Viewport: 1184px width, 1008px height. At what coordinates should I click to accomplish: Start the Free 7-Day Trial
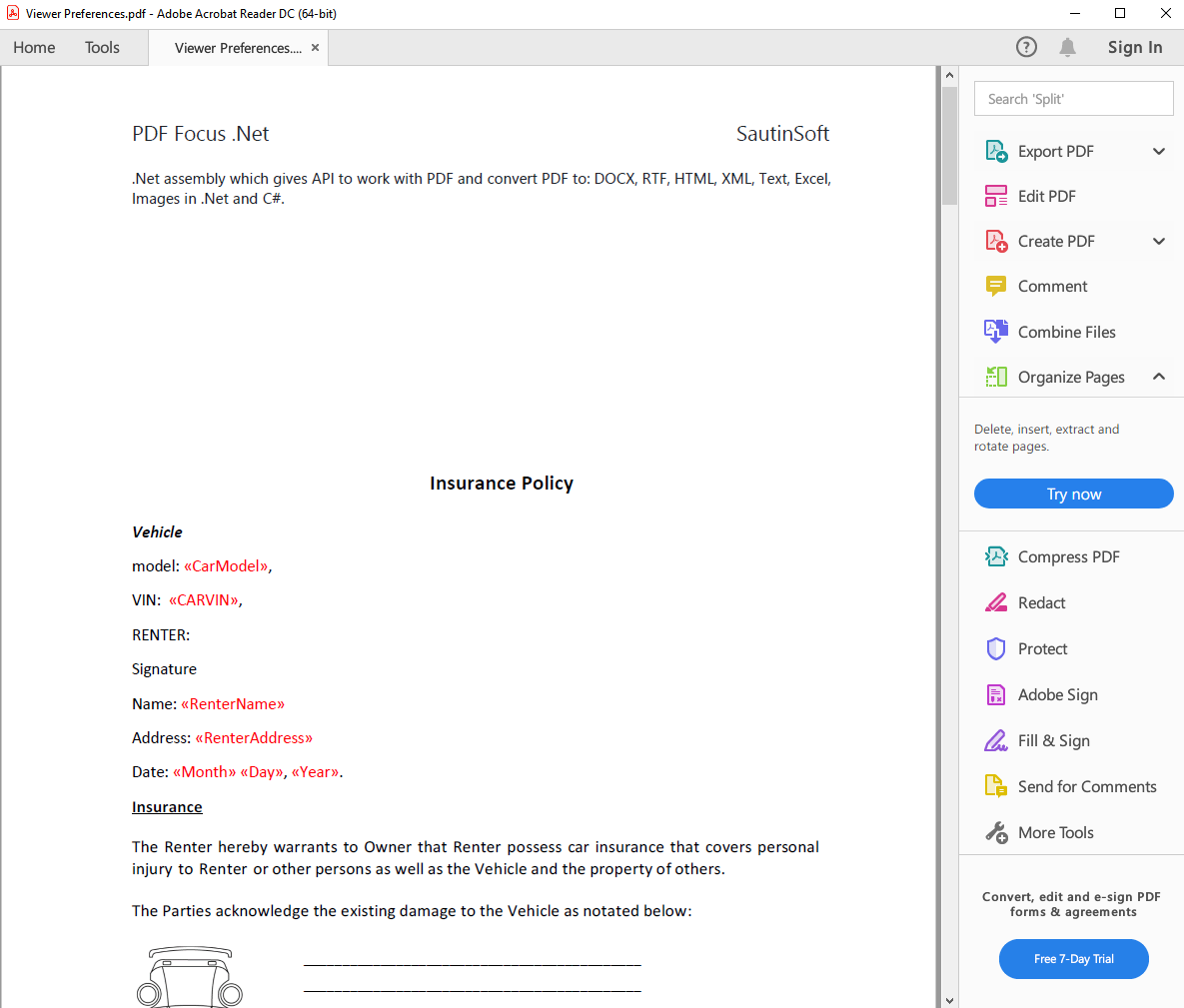pos(1073,959)
